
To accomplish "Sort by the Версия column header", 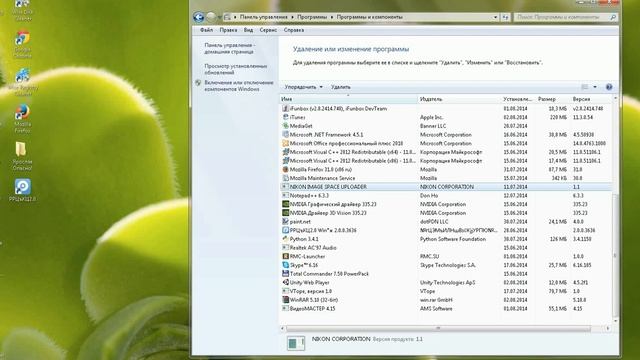I will coord(591,99).
